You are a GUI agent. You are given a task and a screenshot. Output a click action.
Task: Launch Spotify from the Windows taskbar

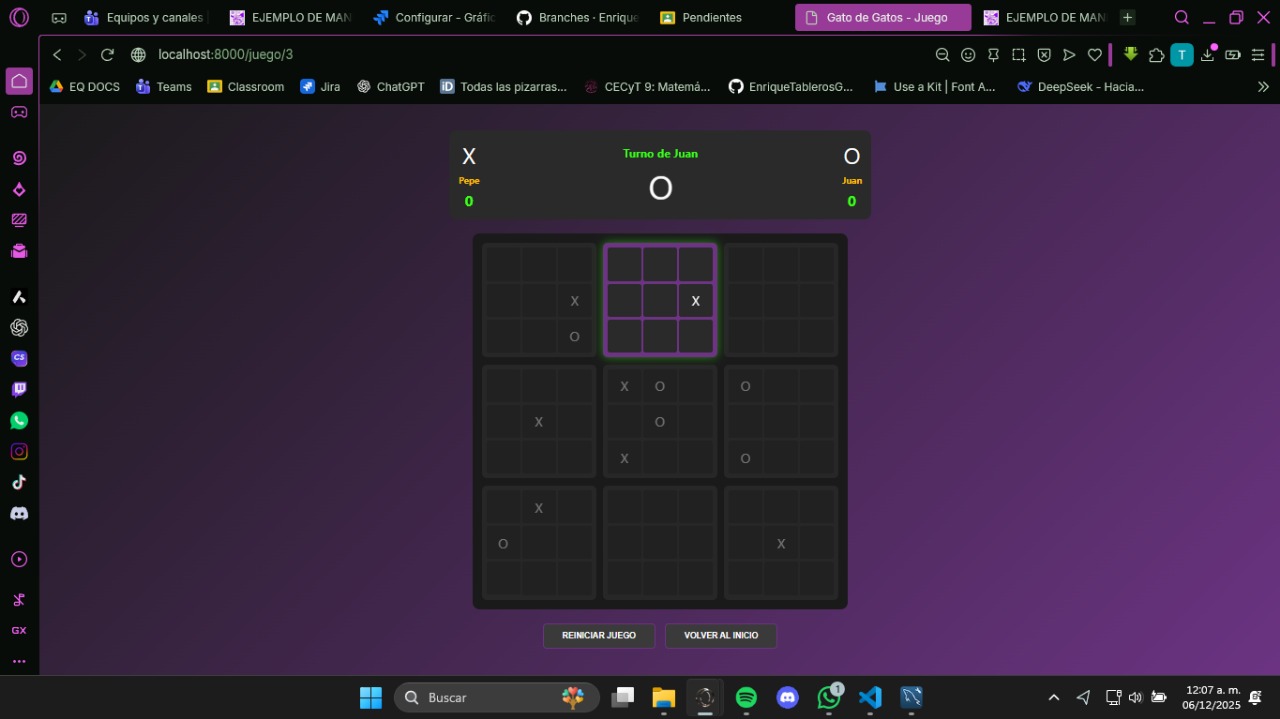tap(746, 697)
